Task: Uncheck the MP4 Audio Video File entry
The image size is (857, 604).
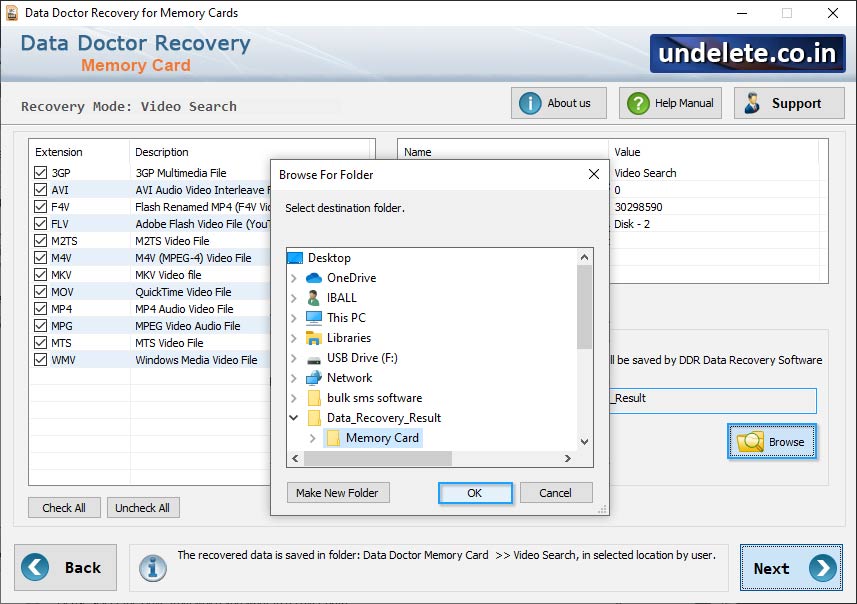Action: [39, 308]
